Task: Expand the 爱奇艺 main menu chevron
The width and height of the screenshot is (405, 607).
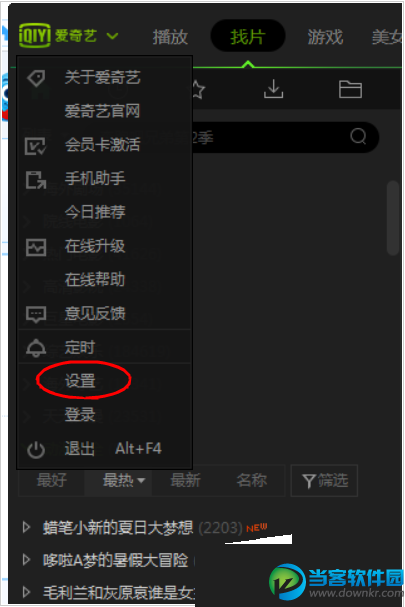Action: [x=112, y=36]
